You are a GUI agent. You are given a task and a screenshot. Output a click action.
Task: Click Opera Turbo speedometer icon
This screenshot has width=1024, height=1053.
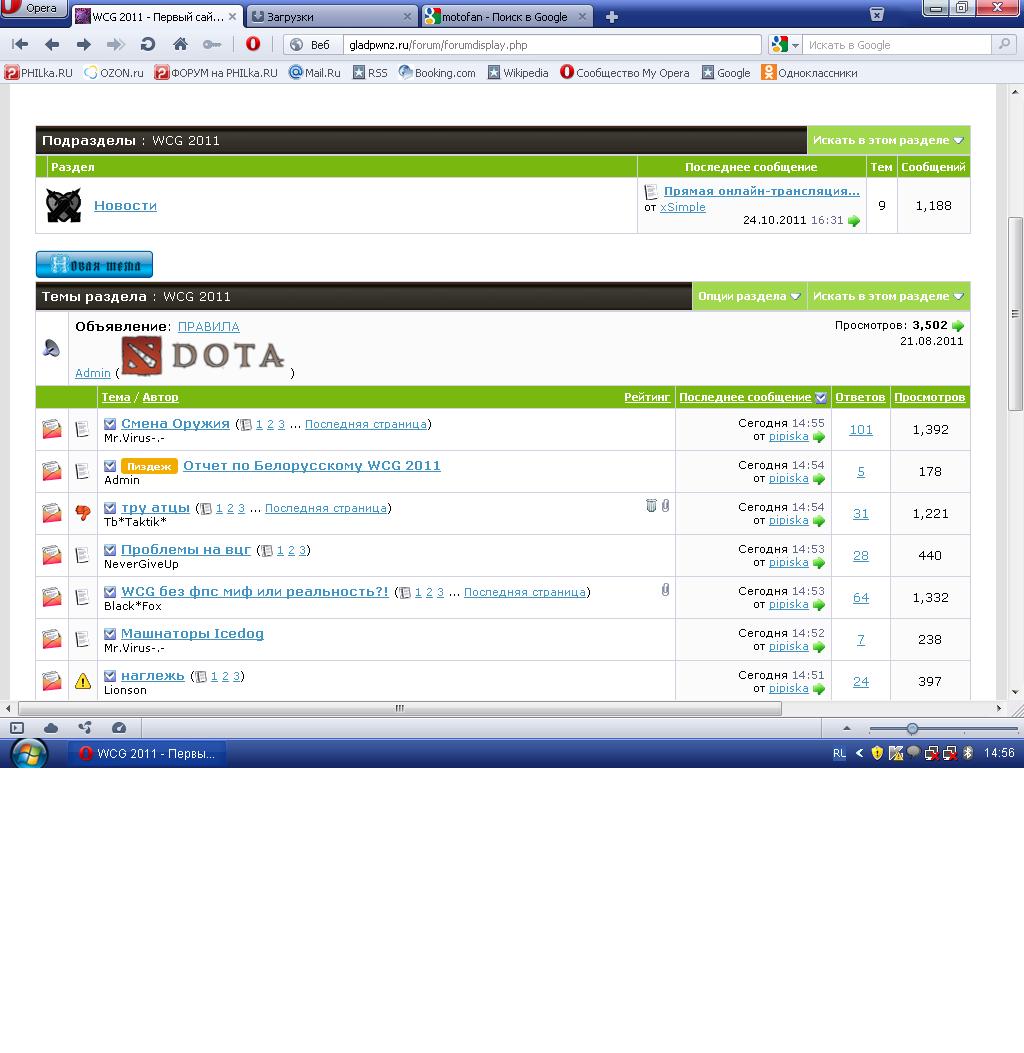point(119,728)
